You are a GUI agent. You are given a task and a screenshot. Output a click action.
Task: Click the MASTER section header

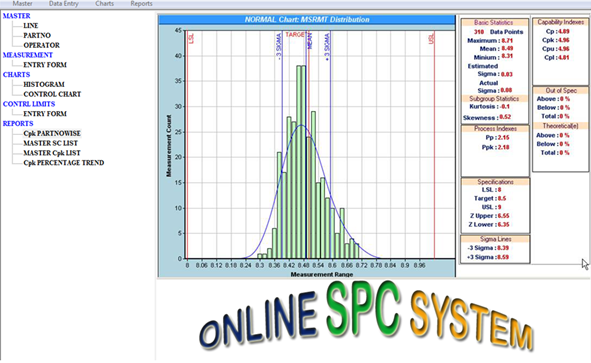17,16
